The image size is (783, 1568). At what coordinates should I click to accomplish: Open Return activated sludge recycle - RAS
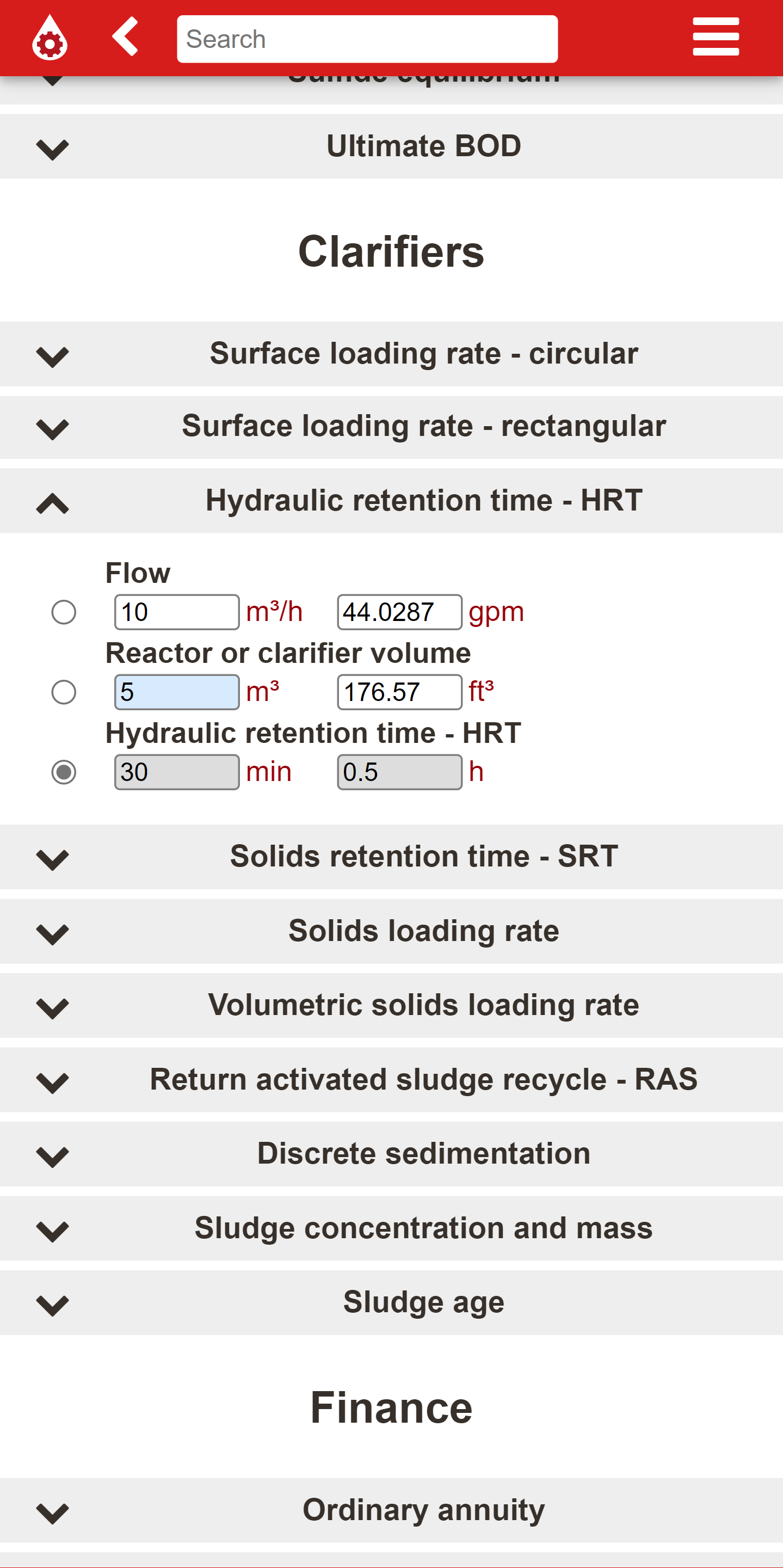tap(391, 1080)
